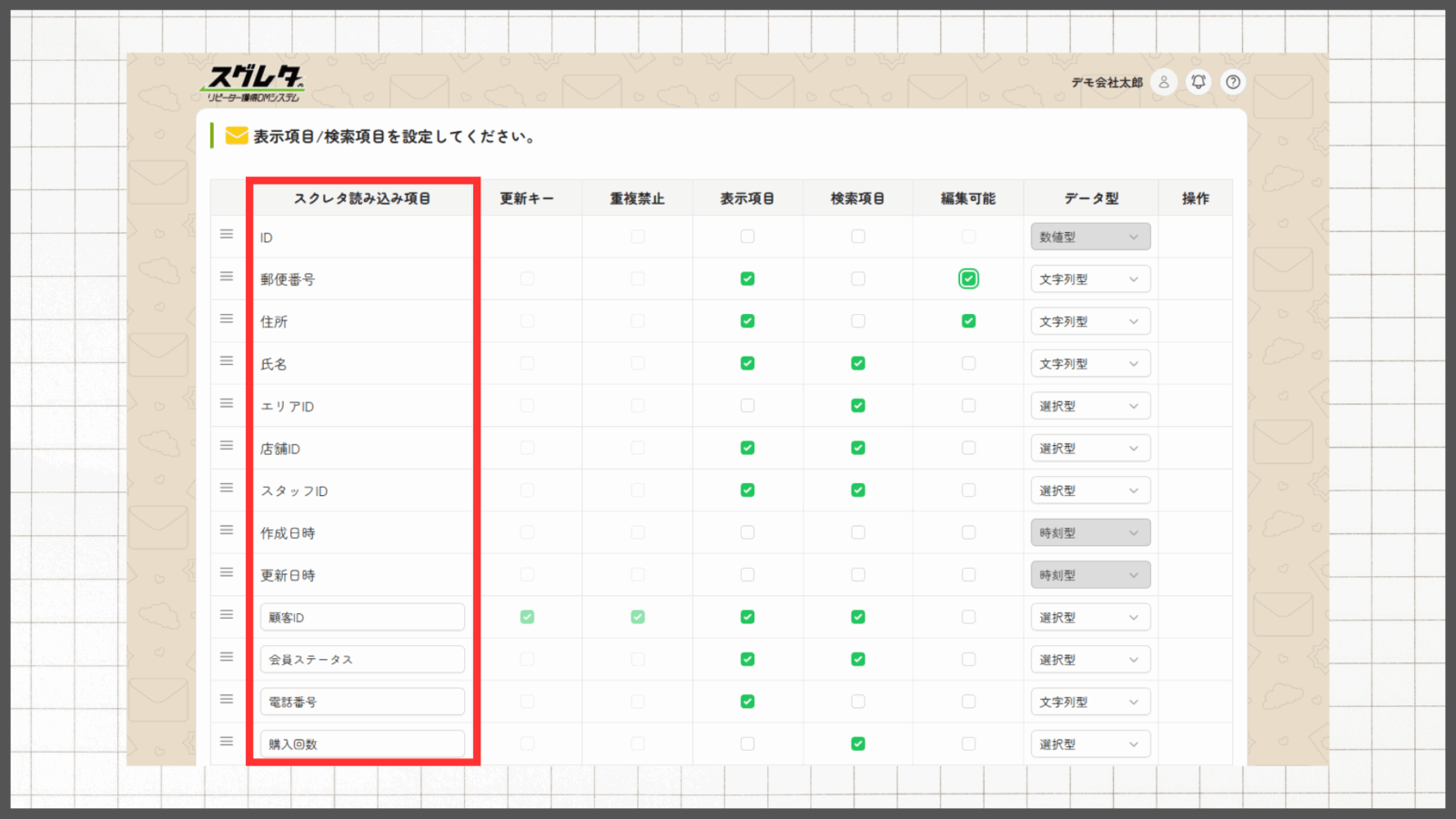Expand データ型 dropdown for 店舗ID row
Screen dimensions: 1456x819
coord(1090,449)
